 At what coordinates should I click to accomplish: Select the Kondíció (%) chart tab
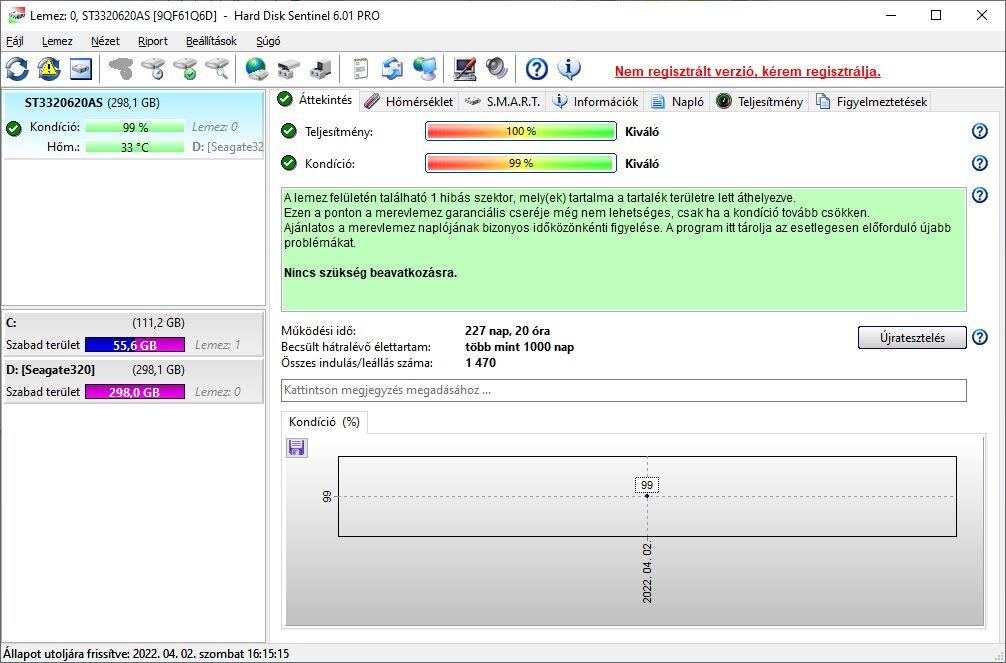pos(324,422)
